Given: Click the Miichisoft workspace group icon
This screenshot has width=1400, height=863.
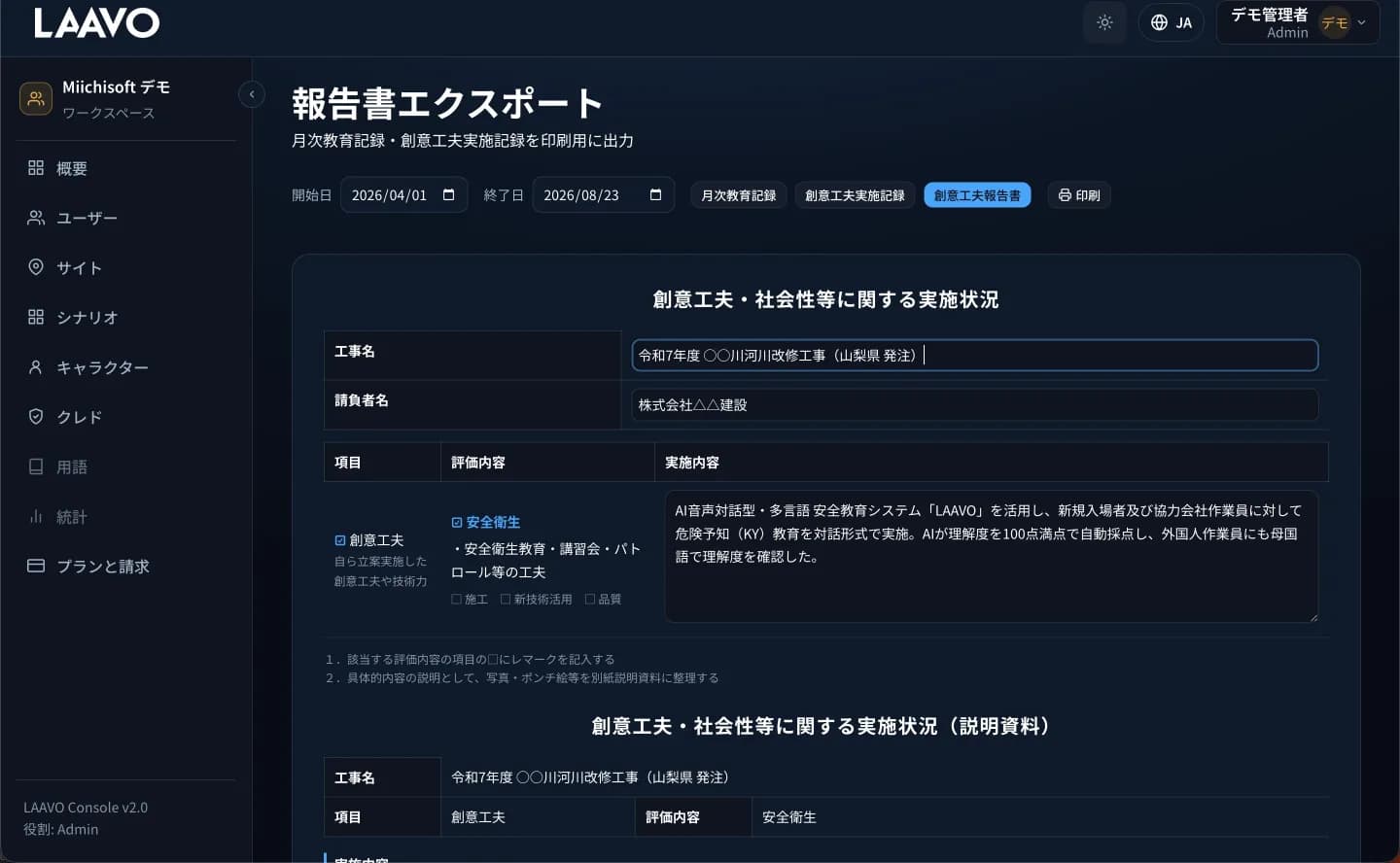Looking at the screenshot, I should (x=36, y=98).
